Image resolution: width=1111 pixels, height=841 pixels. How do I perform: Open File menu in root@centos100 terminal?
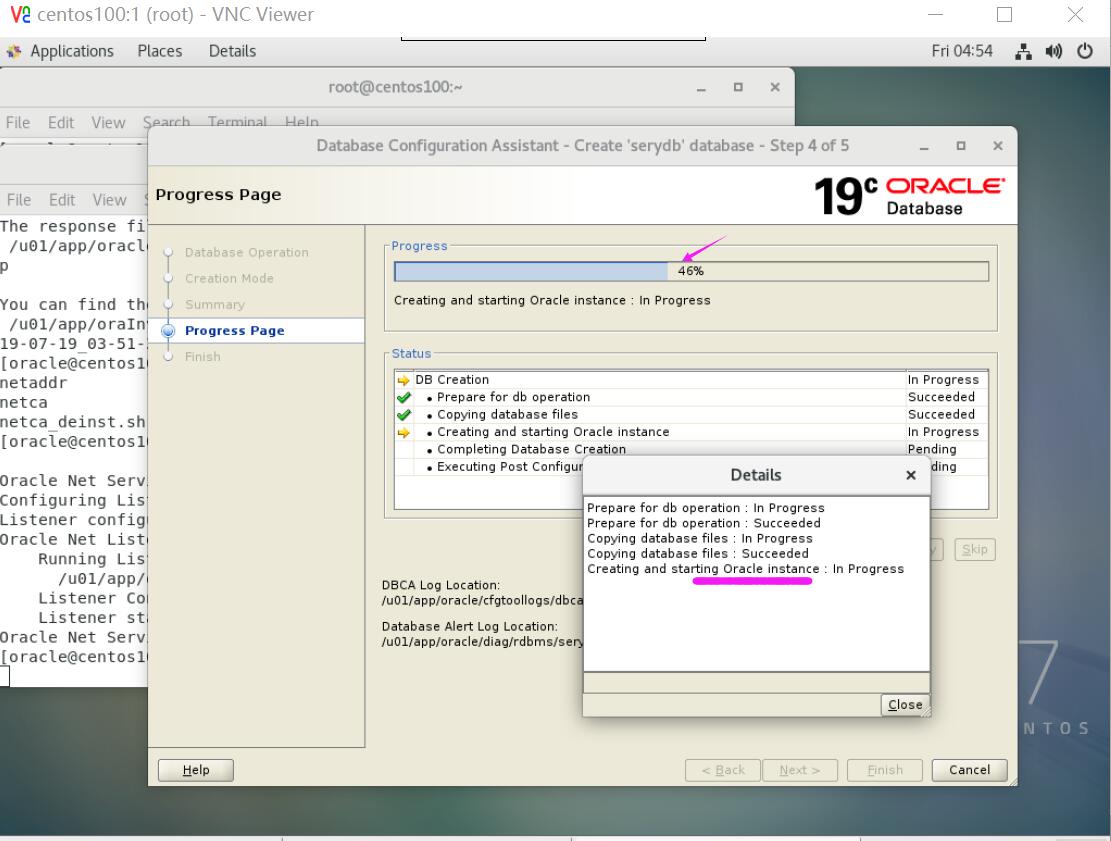point(18,123)
